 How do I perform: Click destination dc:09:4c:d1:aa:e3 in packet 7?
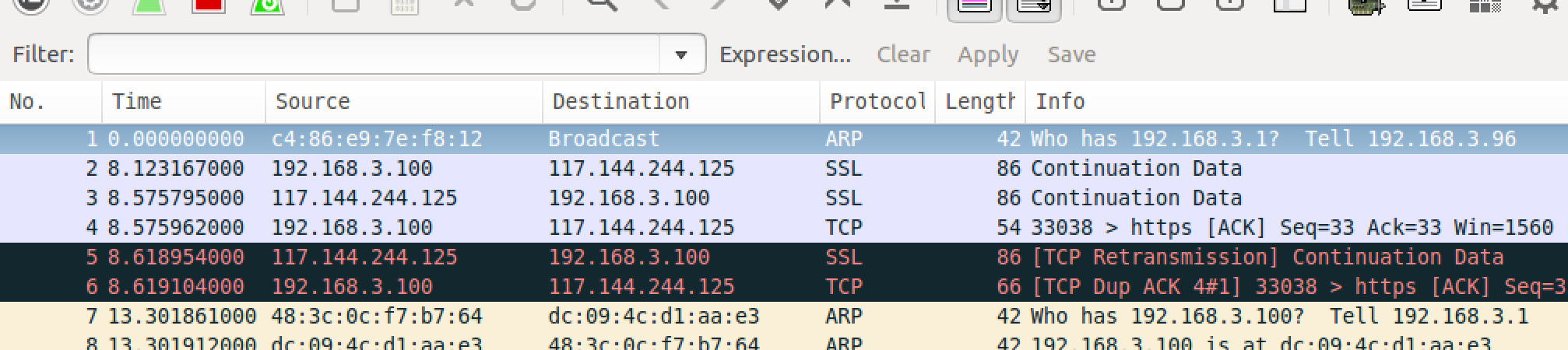tap(654, 317)
